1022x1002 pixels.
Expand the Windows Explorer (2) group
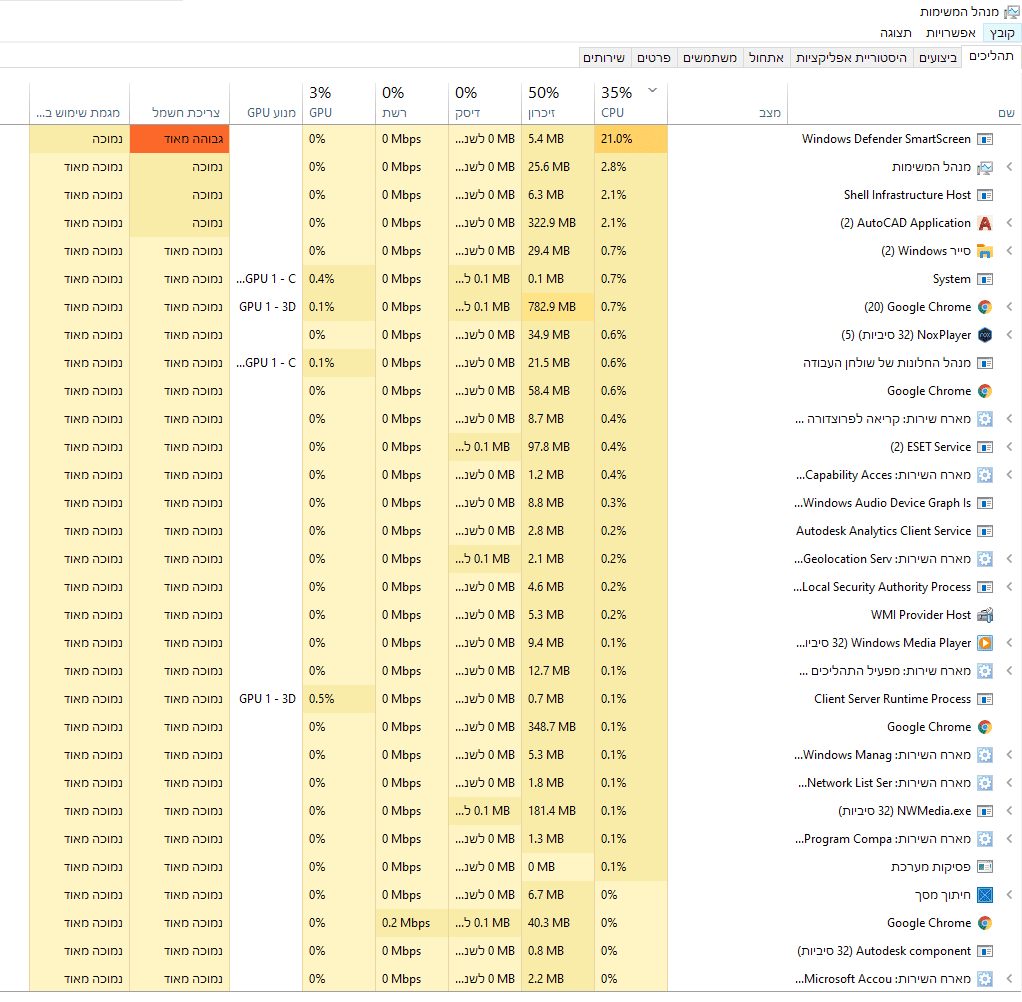tap(1009, 251)
